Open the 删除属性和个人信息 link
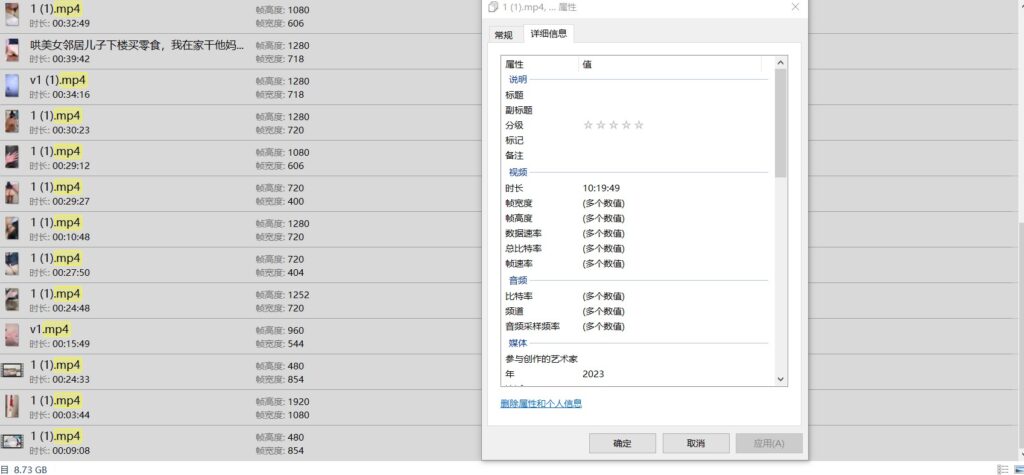This screenshot has width=1024, height=475. 541,404
